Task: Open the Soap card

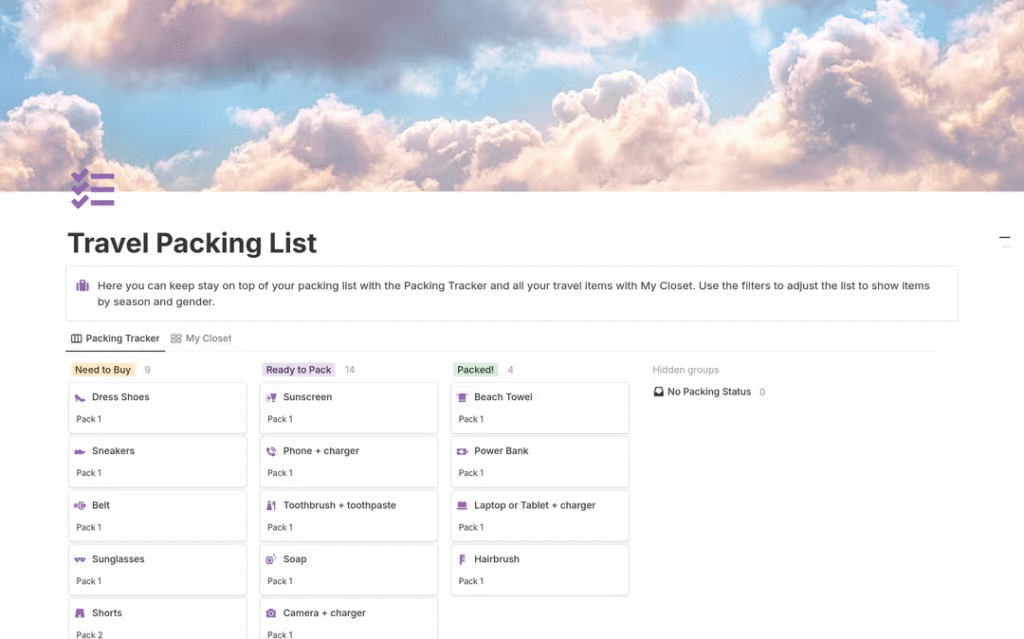Action: [x=349, y=570]
